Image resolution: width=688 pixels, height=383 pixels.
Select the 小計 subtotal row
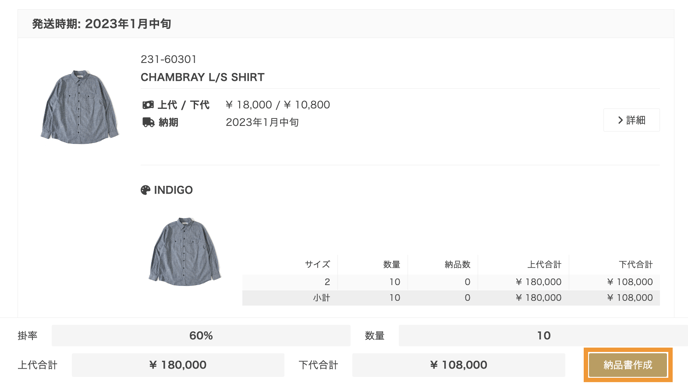[451, 297]
